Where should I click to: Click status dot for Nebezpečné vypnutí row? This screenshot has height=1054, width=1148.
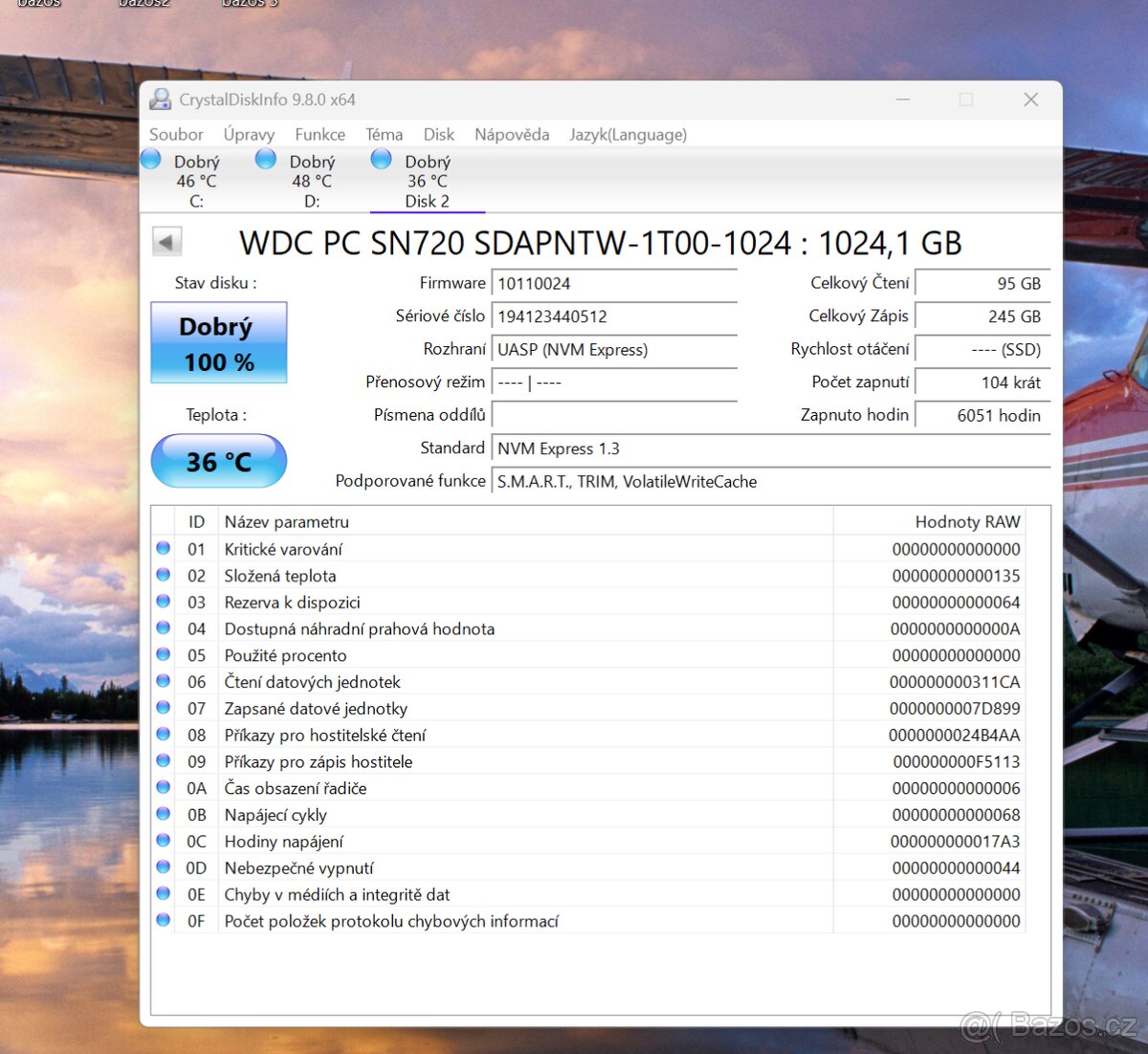(164, 867)
